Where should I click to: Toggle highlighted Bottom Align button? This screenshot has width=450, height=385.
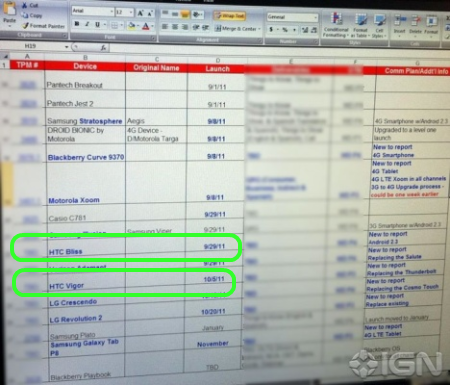tap(185, 14)
